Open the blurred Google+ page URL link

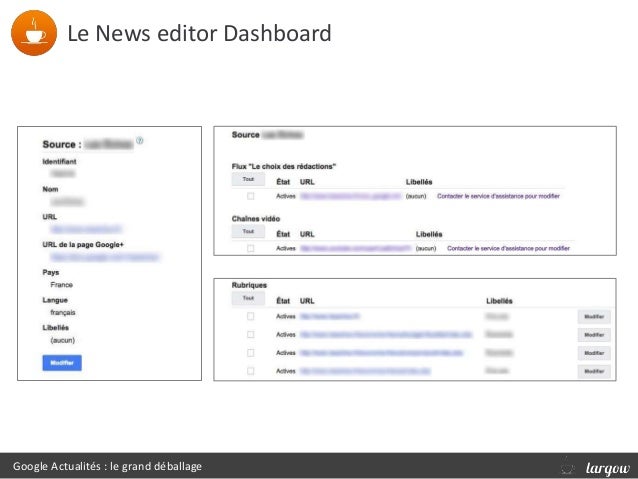(x=105, y=257)
